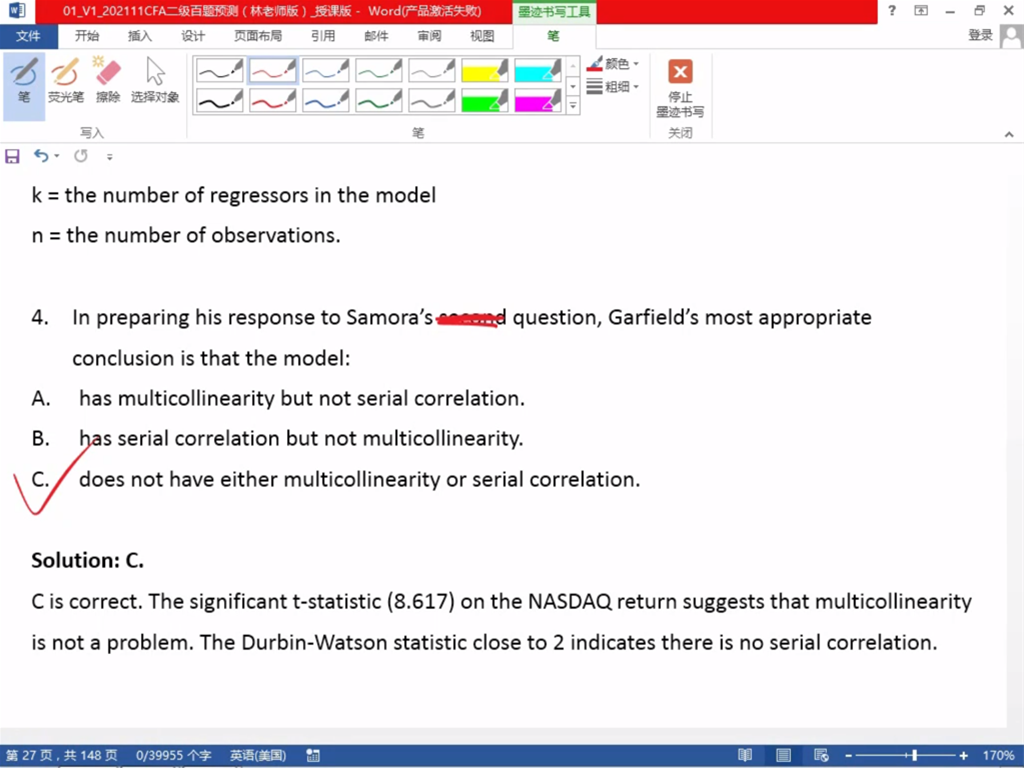
Task: Click the Undo arrow icon
Action: pos(41,156)
